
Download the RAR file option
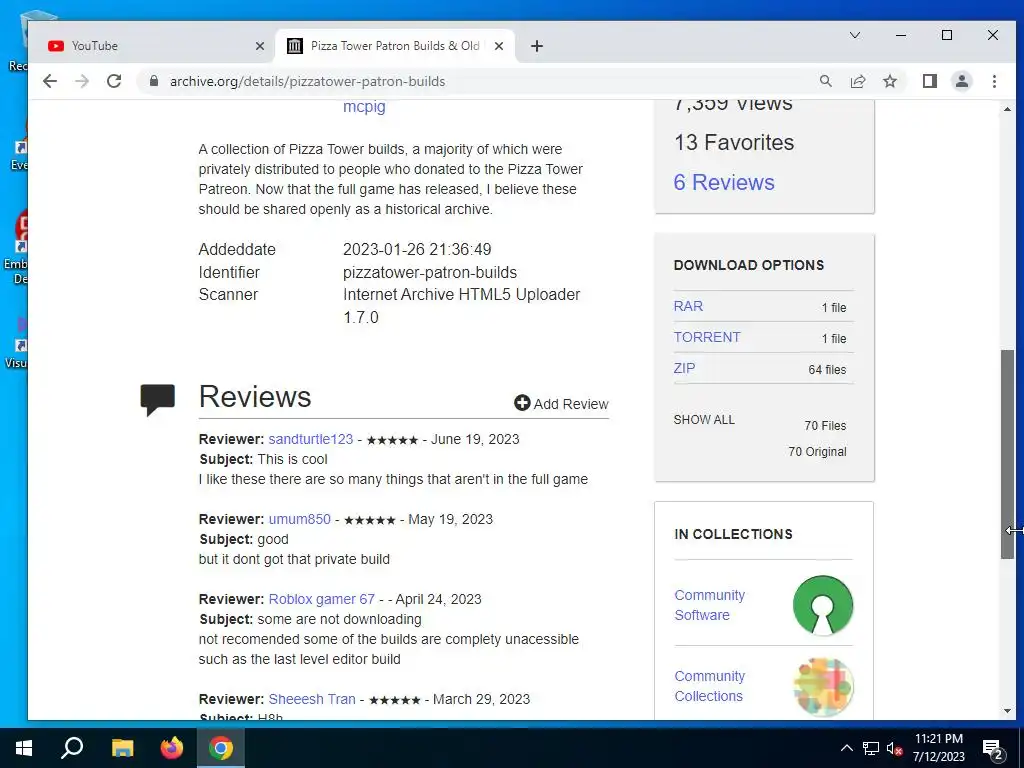688,306
